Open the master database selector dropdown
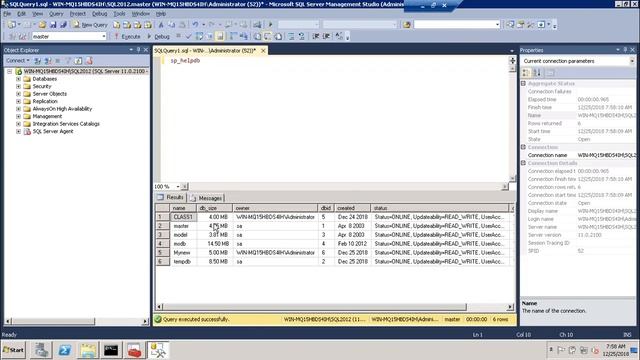 [x=104, y=36]
